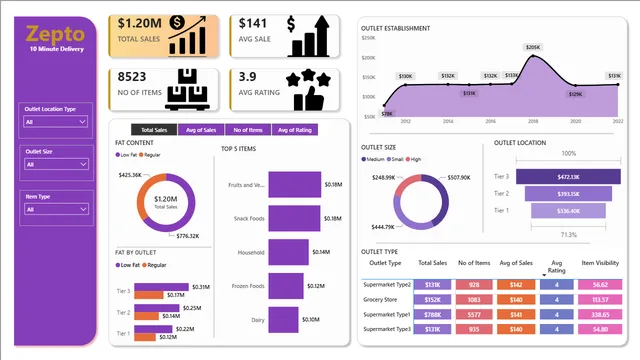Screen dimensions: 640x360
Task: Sort table by Item Visibility column header
Action: (600, 263)
